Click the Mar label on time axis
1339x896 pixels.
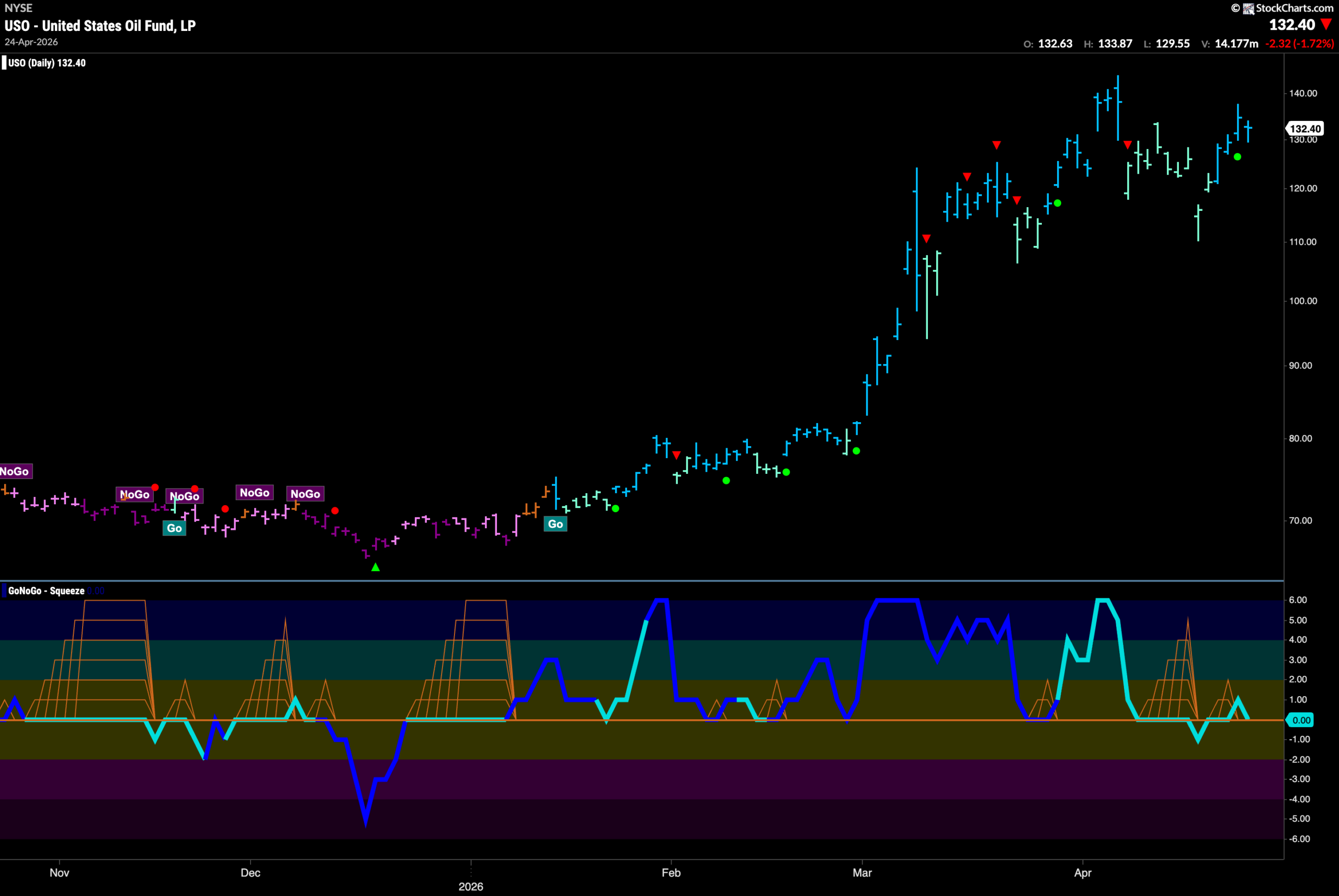pos(862,872)
